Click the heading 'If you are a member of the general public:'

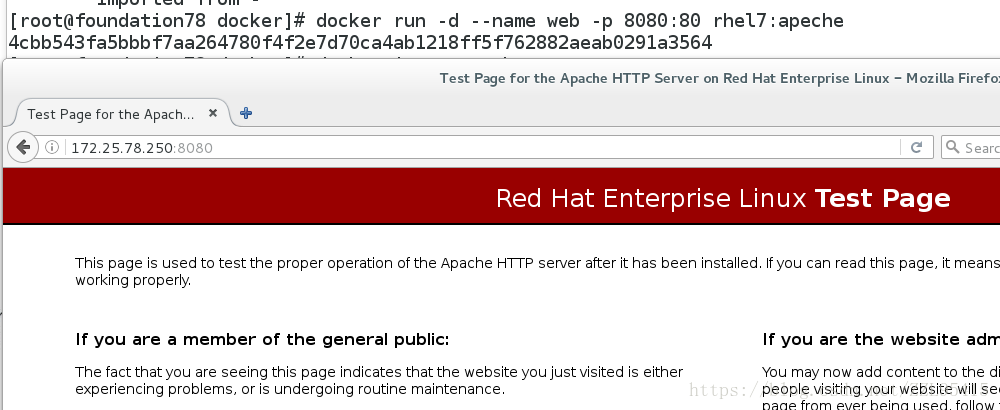click(x=262, y=340)
